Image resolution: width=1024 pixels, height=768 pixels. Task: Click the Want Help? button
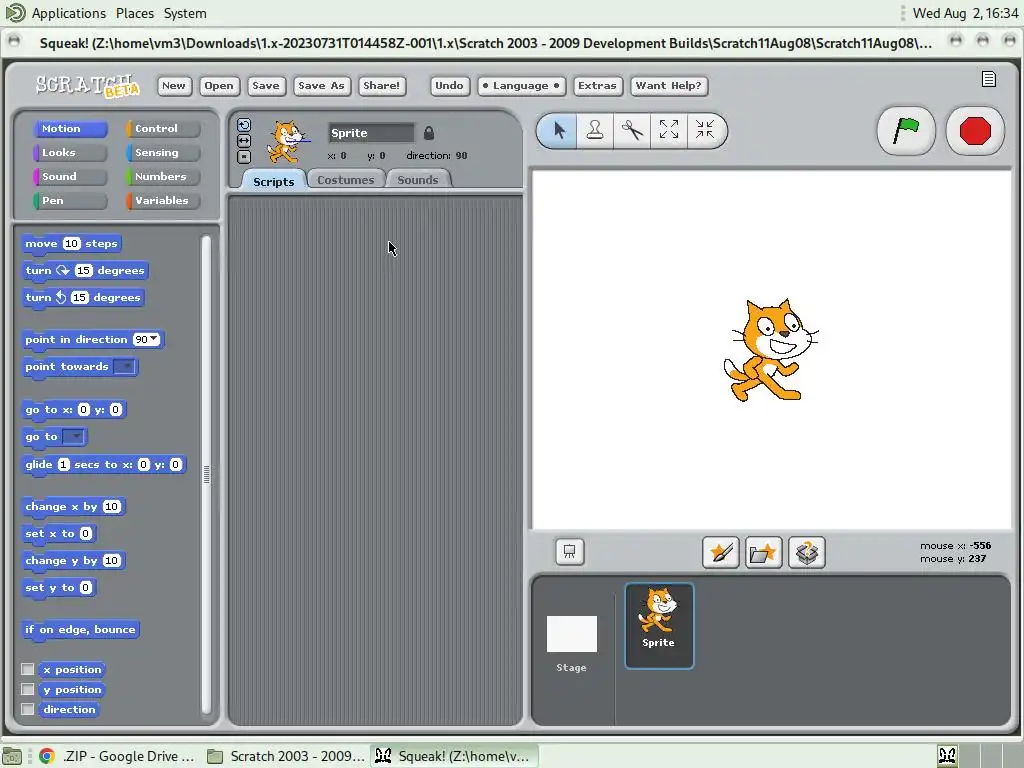[x=669, y=86]
